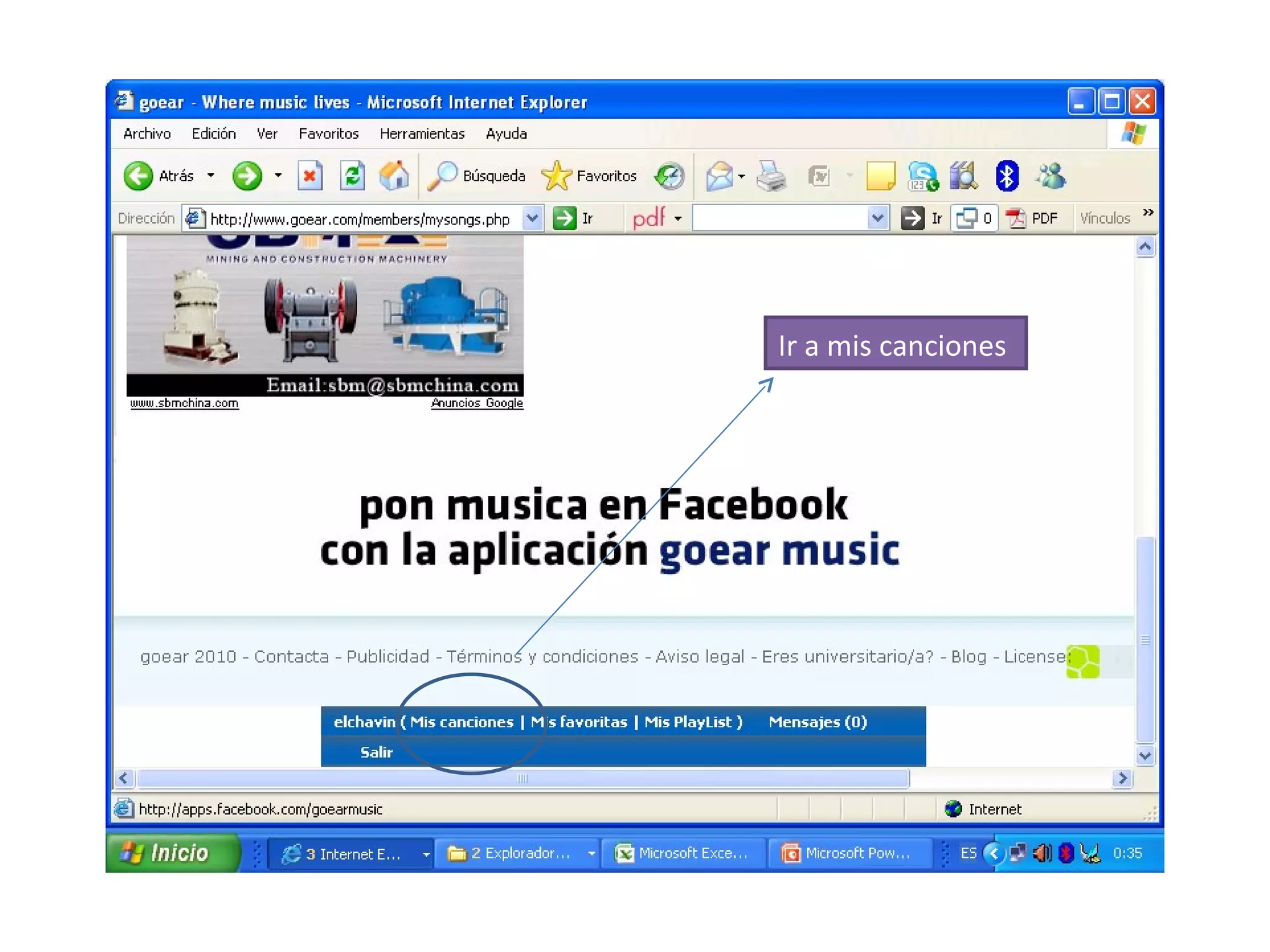Screen dimensions: 1270x952
Task: Open dropdown next to Atrás button
Action: (x=211, y=176)
